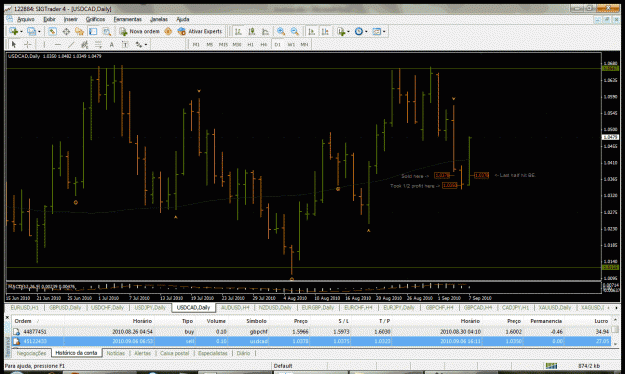Select the trendline drawing tool
This screenshot has height=374, width=625.
tap(71, 44)
